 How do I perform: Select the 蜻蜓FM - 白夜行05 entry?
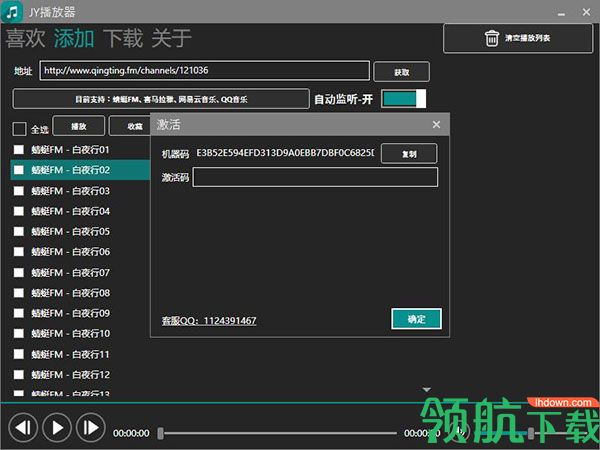[x=70, y=231]
